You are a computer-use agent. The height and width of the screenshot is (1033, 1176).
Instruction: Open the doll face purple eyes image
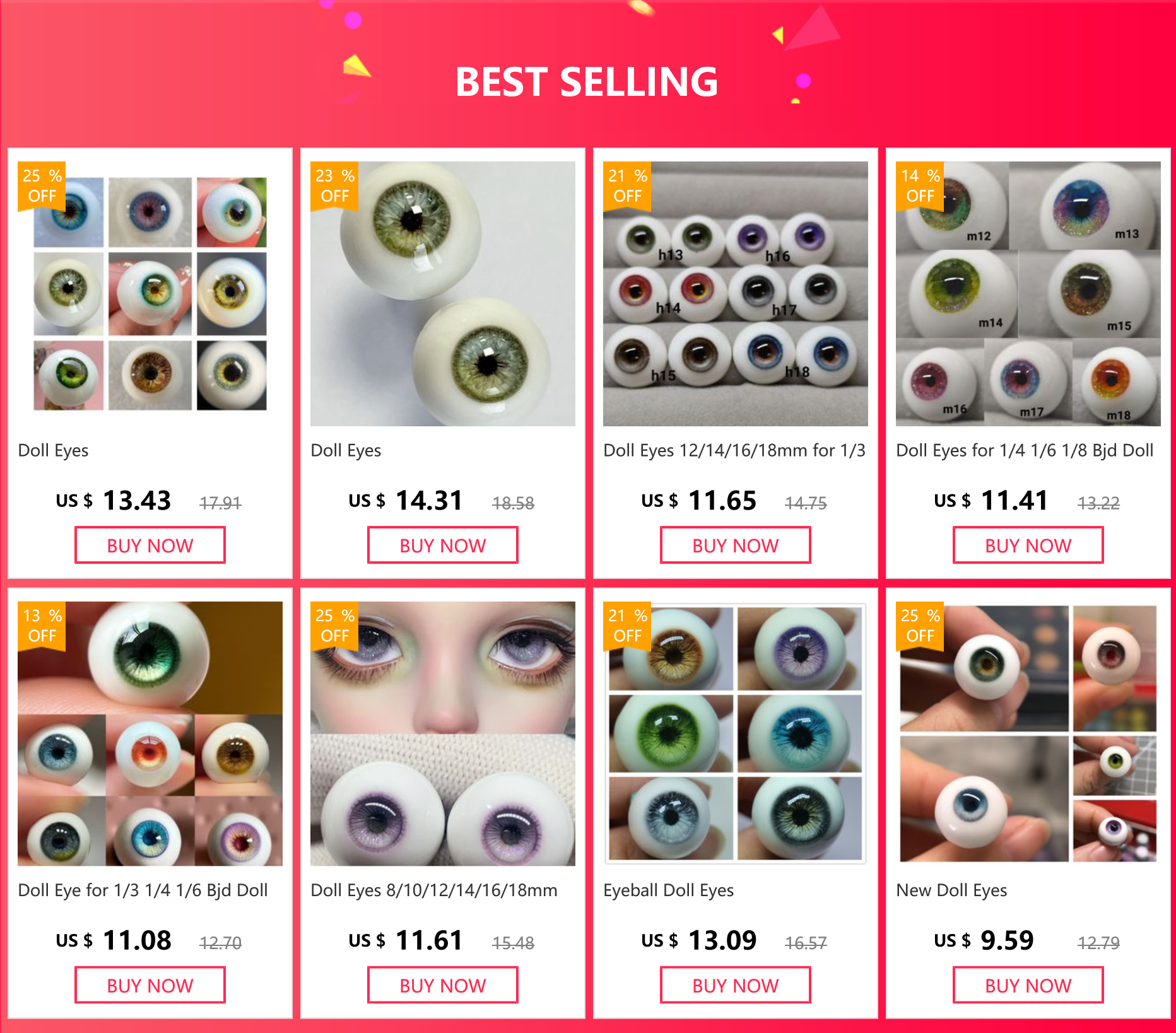point(443,733)
